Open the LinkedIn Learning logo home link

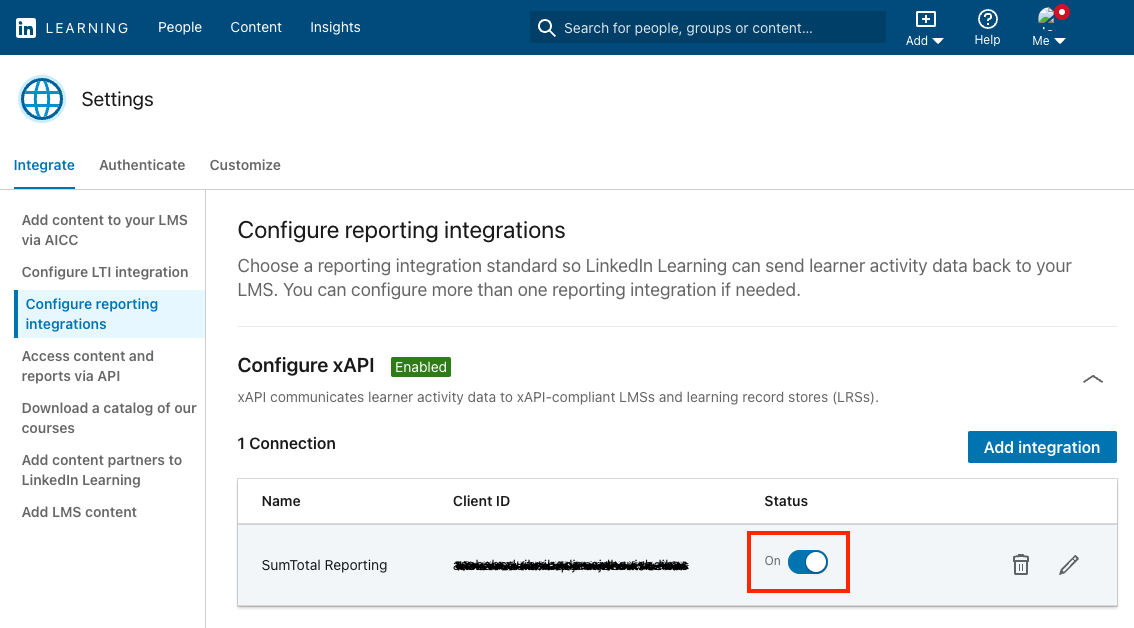(x=72, y=27)
